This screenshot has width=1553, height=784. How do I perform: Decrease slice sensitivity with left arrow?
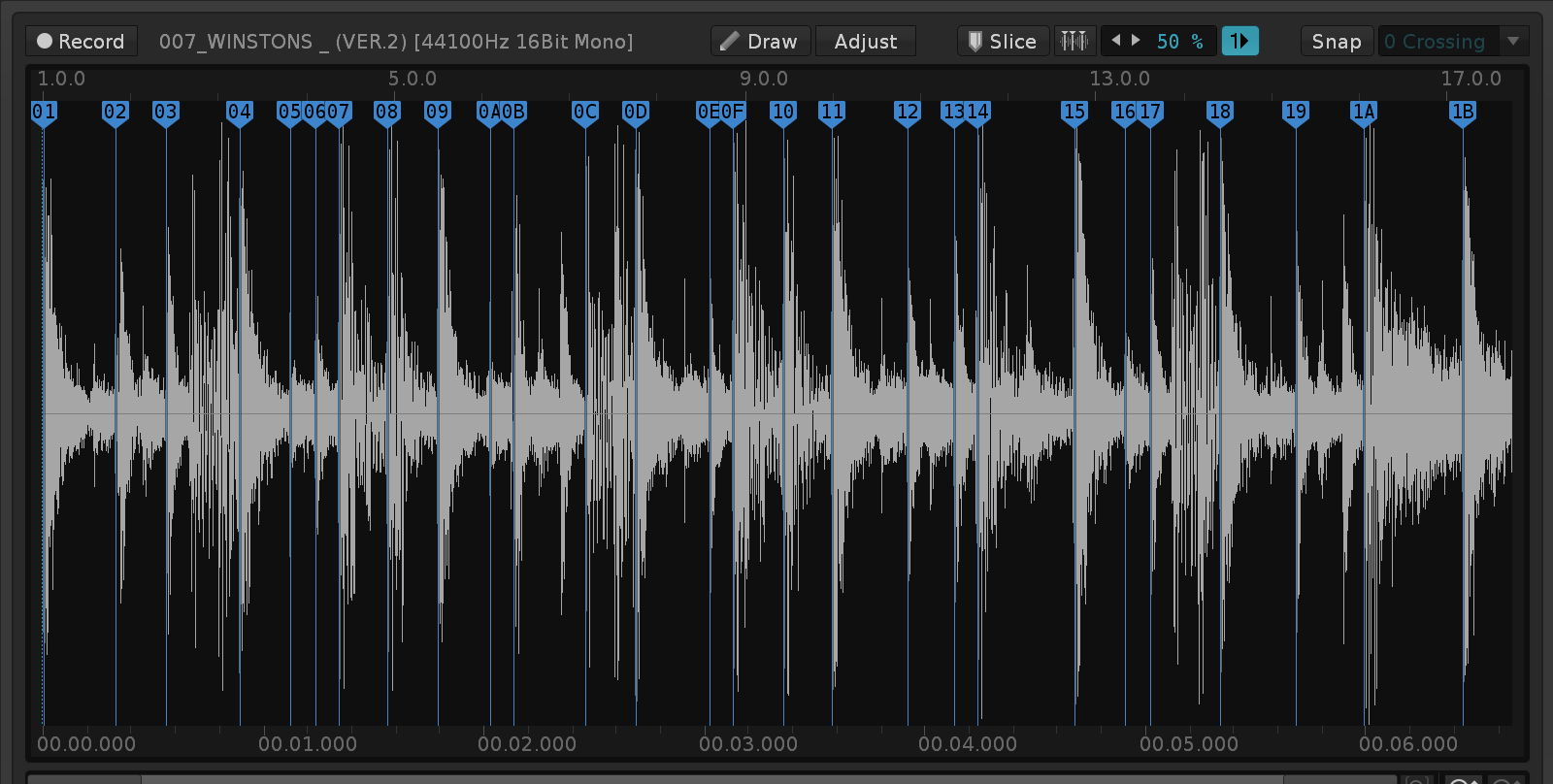tap(1115, 41)
